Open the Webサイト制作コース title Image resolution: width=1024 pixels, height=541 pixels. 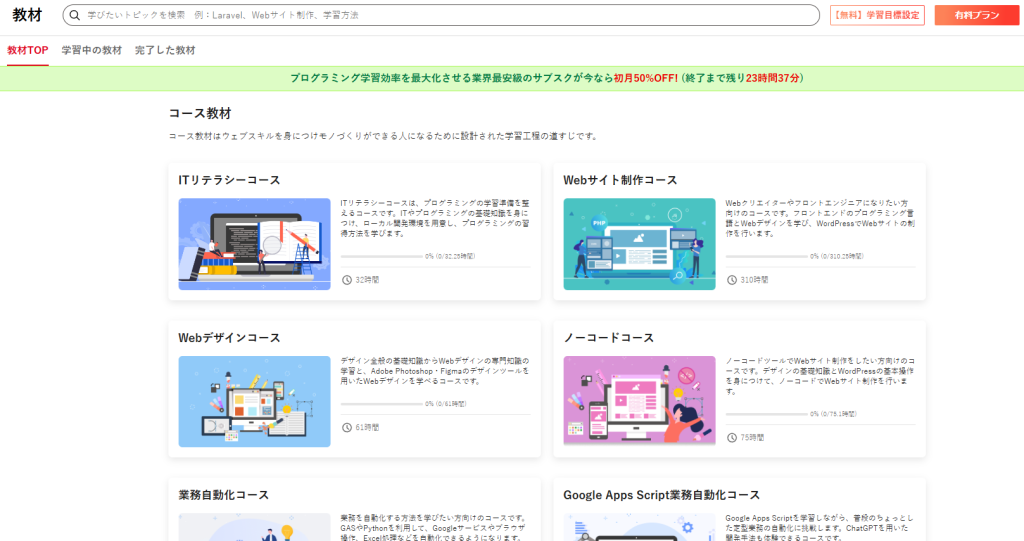pos(620,180)
